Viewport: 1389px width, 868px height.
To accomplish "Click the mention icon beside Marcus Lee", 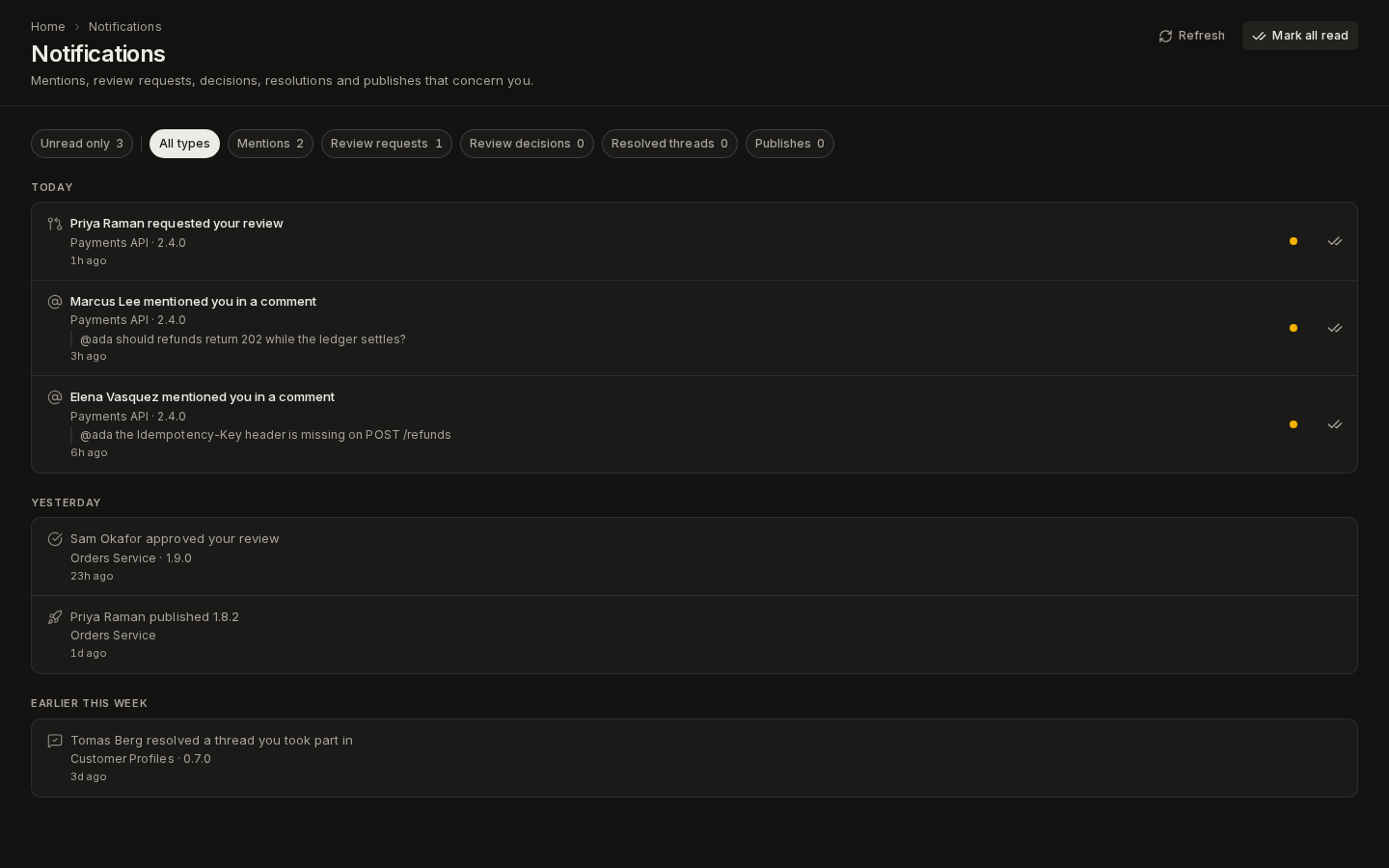I will pyautogui.click(x=55, y=302).
